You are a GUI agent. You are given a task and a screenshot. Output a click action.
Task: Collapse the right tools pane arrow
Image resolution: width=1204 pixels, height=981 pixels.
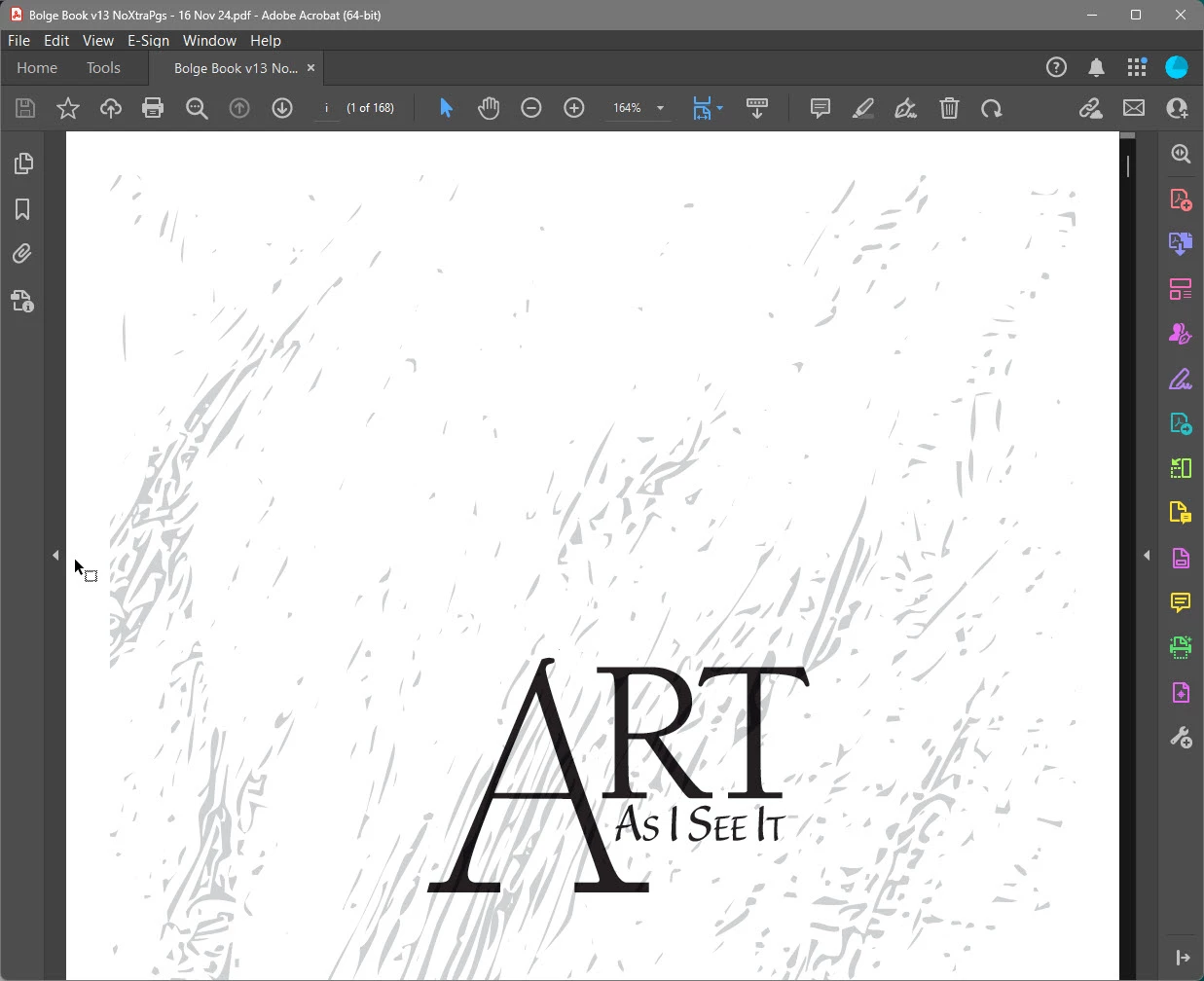pyautogui.click(x=1147, y=556)
